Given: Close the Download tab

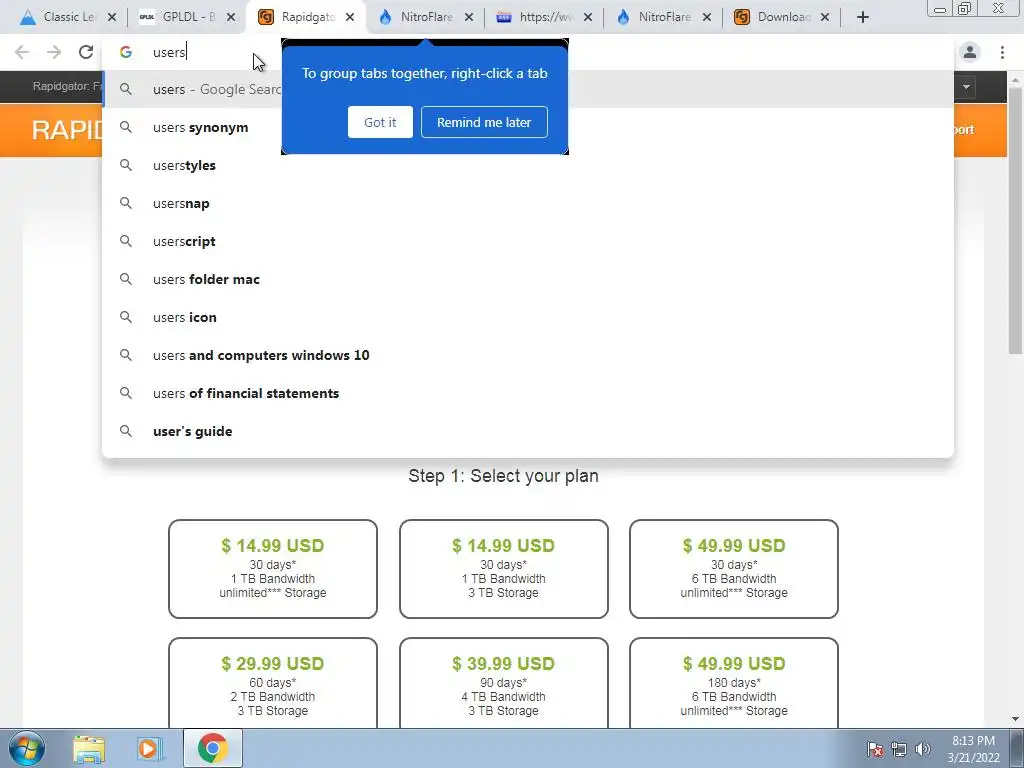Looking at the screenshot, I should [825, 17].
